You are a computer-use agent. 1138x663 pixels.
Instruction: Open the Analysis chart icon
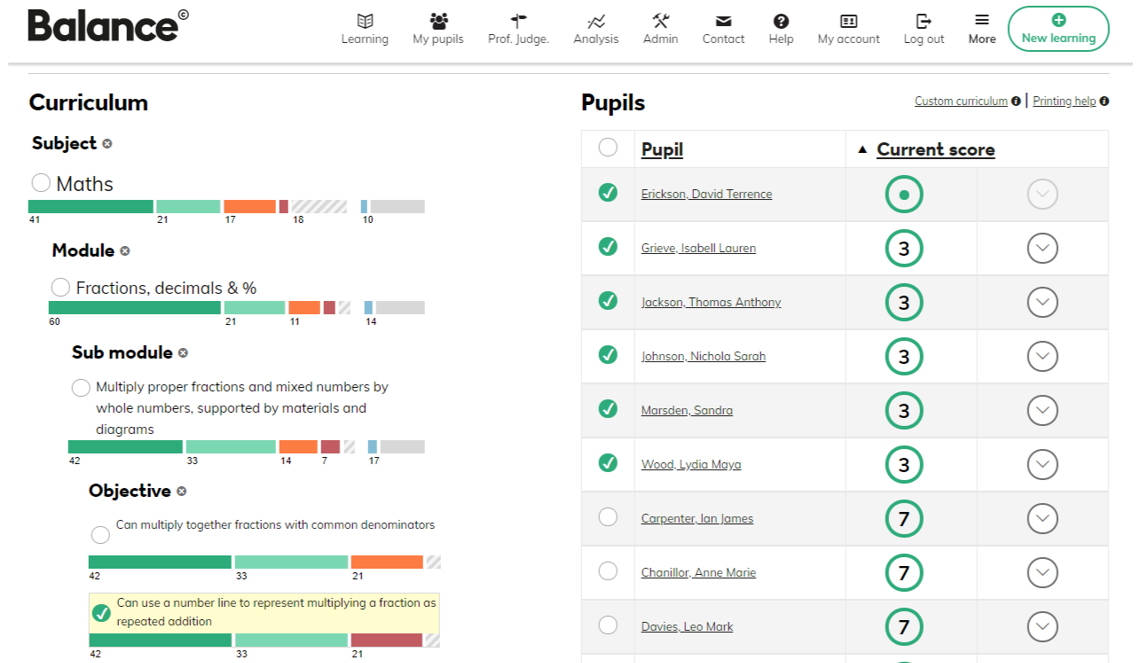coord(596,21)
